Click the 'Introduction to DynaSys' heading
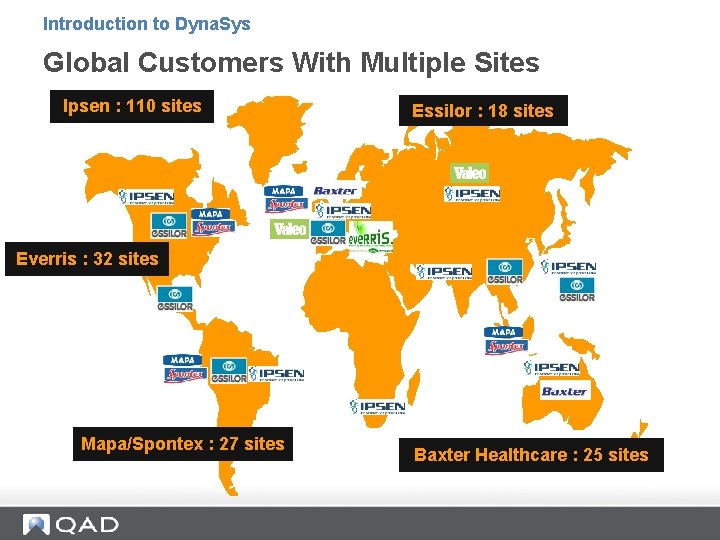 (x=146, y=23)
